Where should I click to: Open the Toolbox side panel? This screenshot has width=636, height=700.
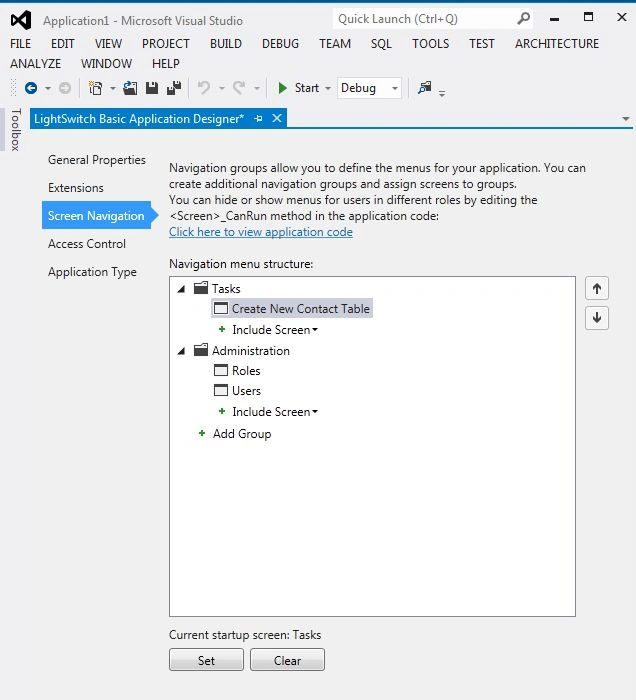(x=16, y=129)
